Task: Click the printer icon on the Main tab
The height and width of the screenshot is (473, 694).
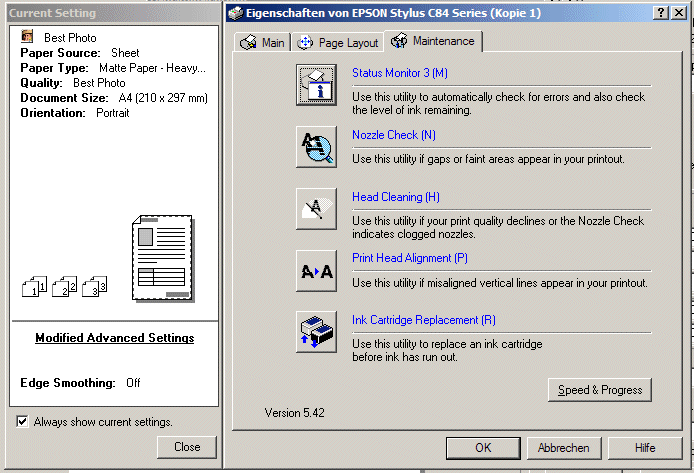Action: (248, 42)
